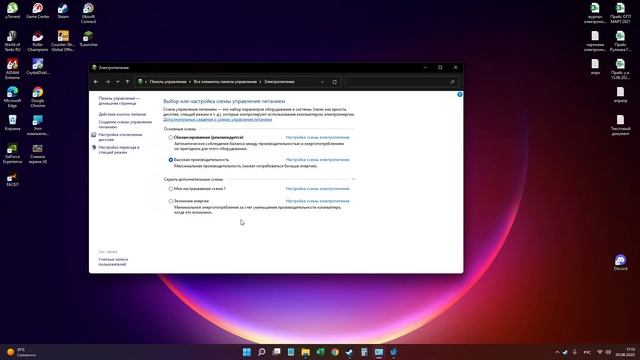Open Настройка перехода в спящий режим link
Image resolution: width=640 pixels, height=360 pixels.
click(x=119, y=149)
